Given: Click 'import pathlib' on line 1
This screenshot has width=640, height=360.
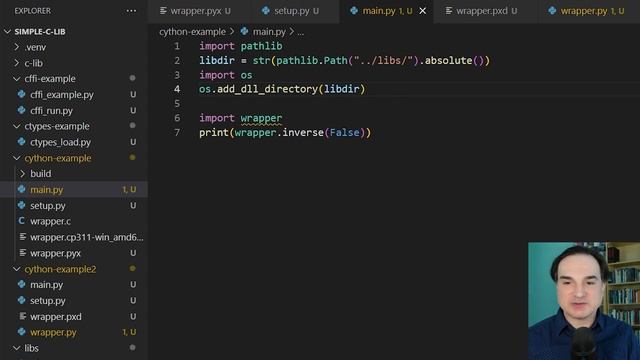Looking at the screenshot, I should tap(241, 46).
